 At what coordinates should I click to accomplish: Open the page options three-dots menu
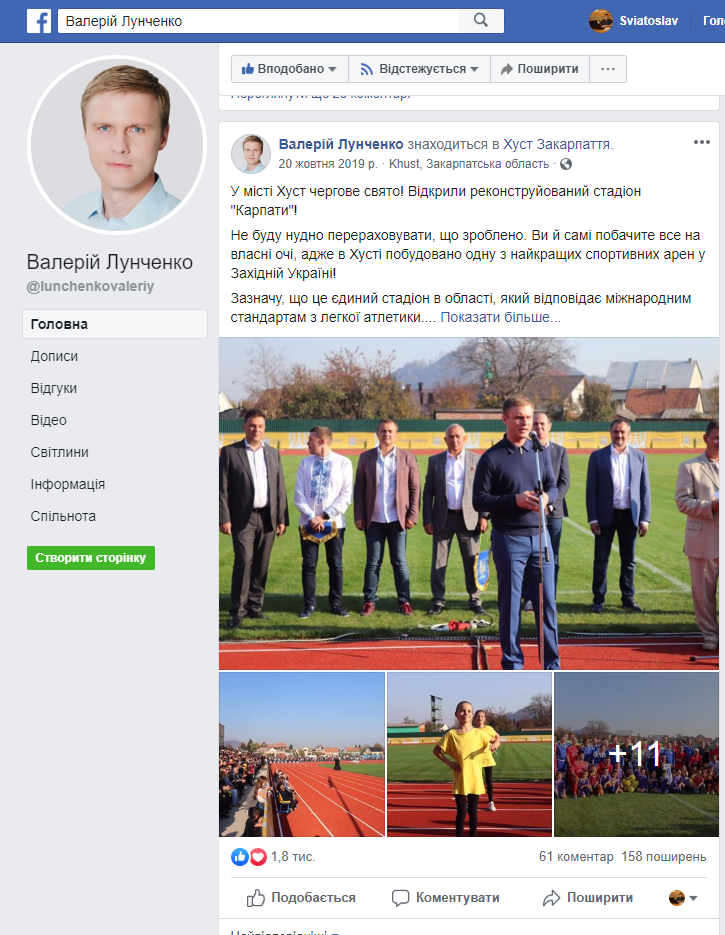(x=608, y=69)
